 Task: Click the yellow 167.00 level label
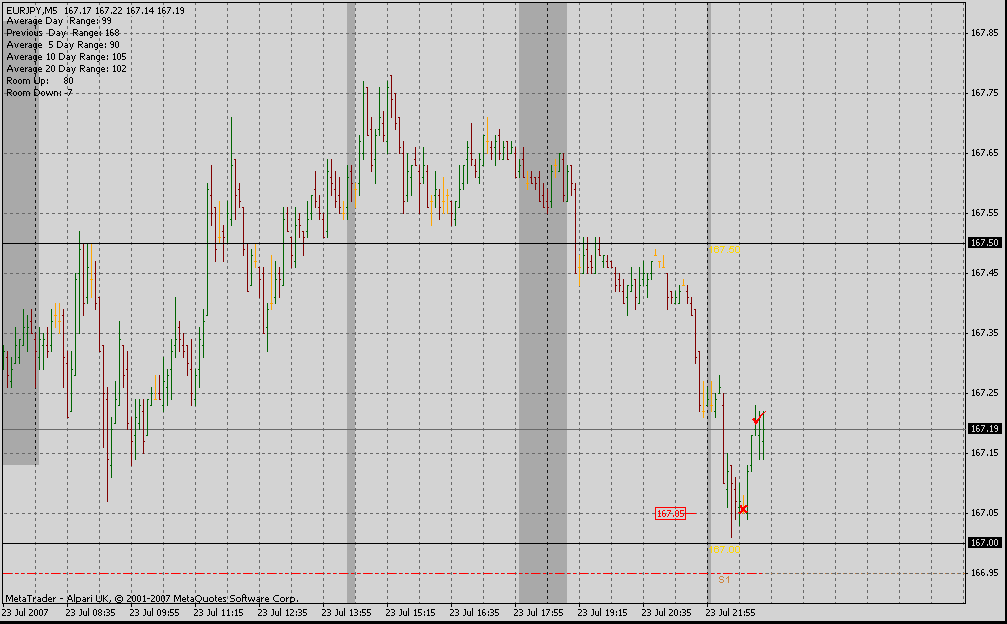(x=726, y=550)
